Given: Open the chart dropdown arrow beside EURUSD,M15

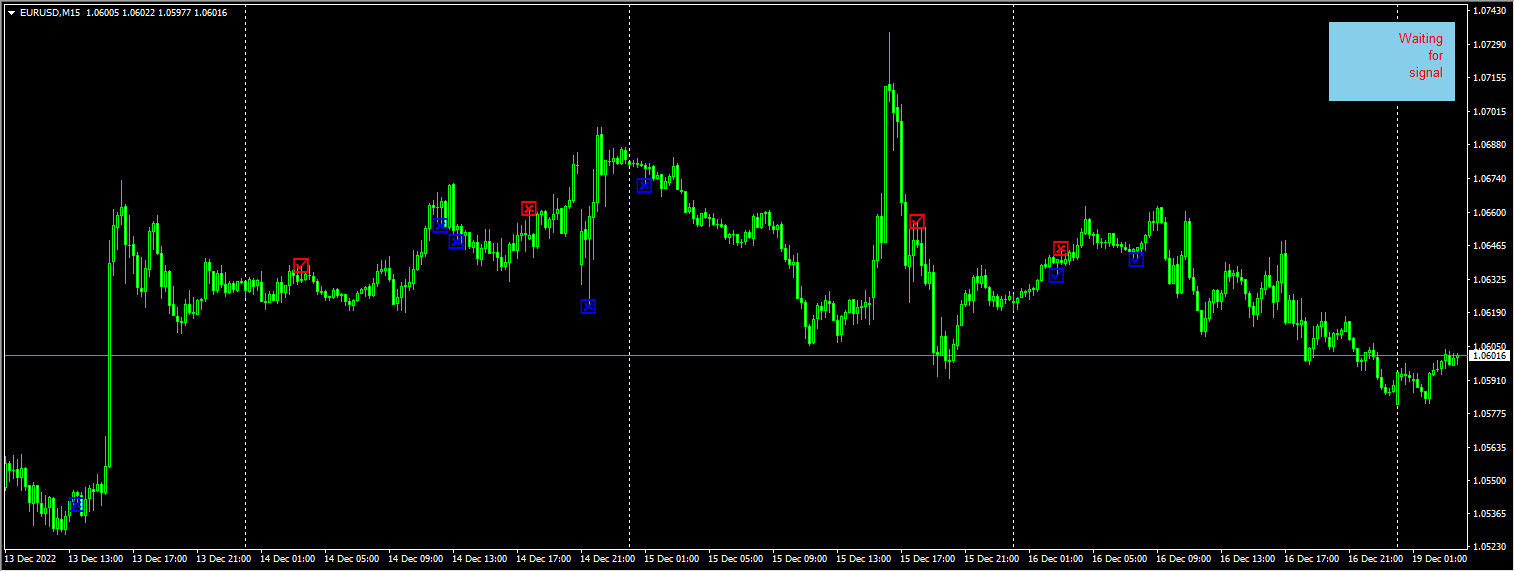Looking at the screenshot, I should point(11,13).
